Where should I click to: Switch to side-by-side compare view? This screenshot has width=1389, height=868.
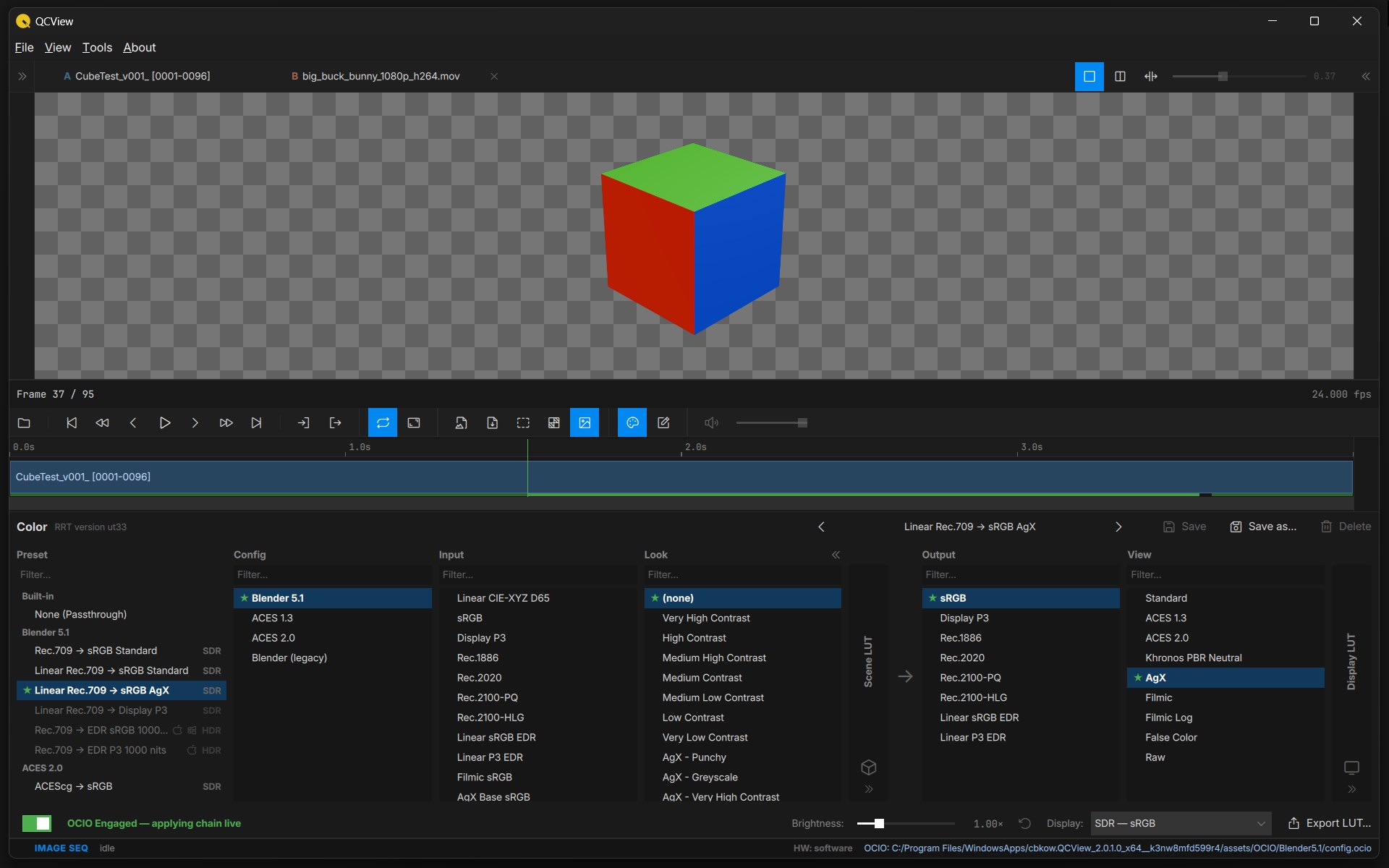1120,77
